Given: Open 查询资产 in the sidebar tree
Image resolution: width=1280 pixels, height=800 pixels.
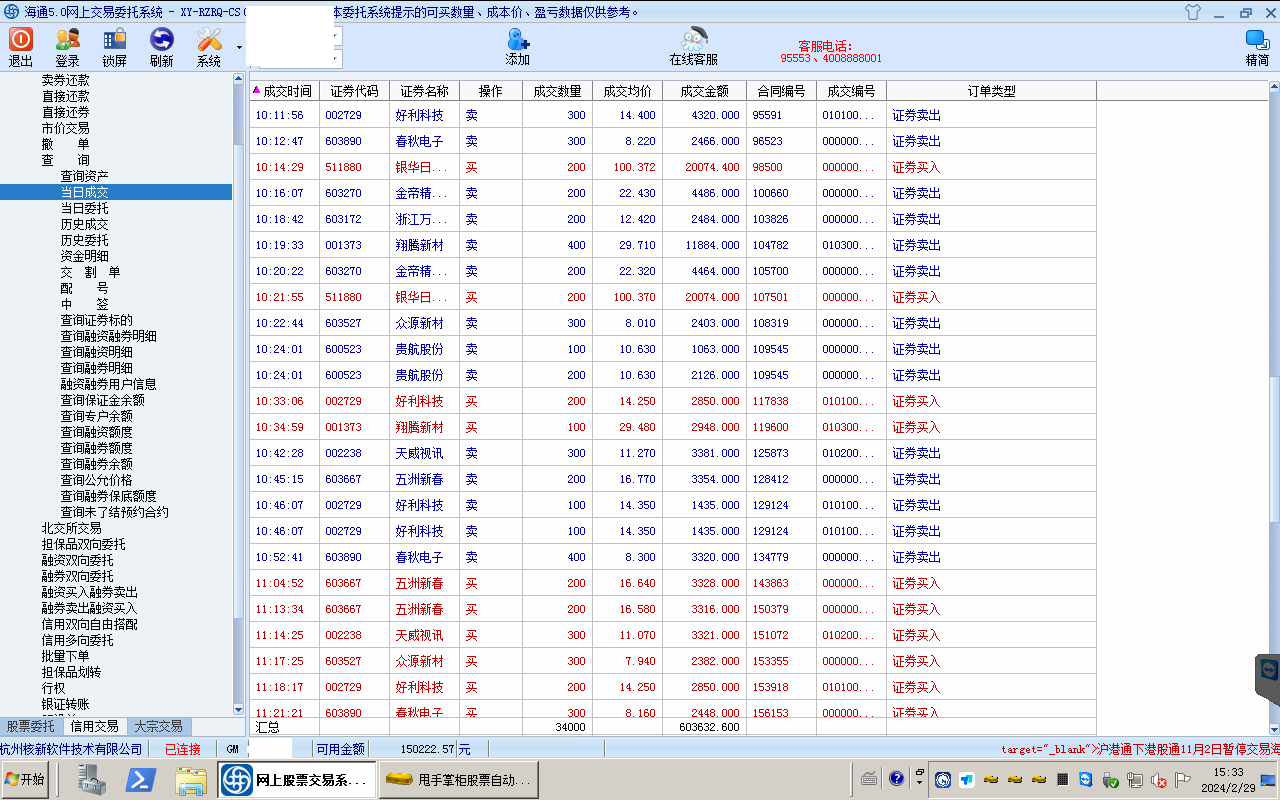Looking at the screenshot, I should (85, 176).
